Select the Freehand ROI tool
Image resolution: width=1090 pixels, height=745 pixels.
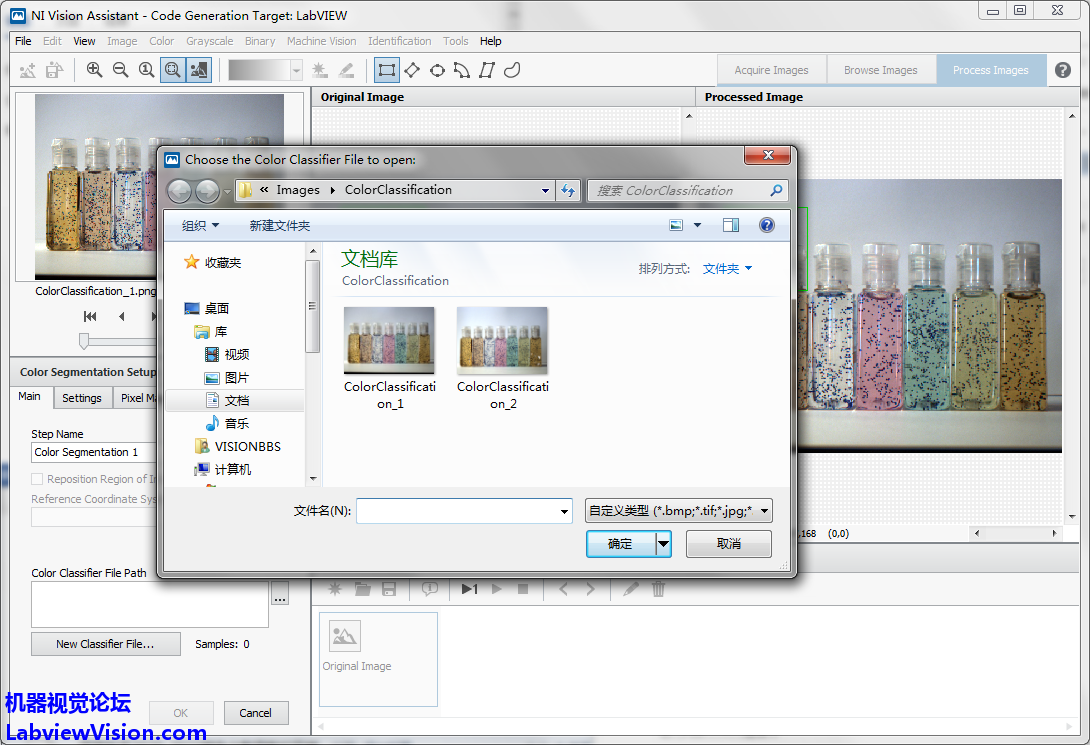point(512,70)
